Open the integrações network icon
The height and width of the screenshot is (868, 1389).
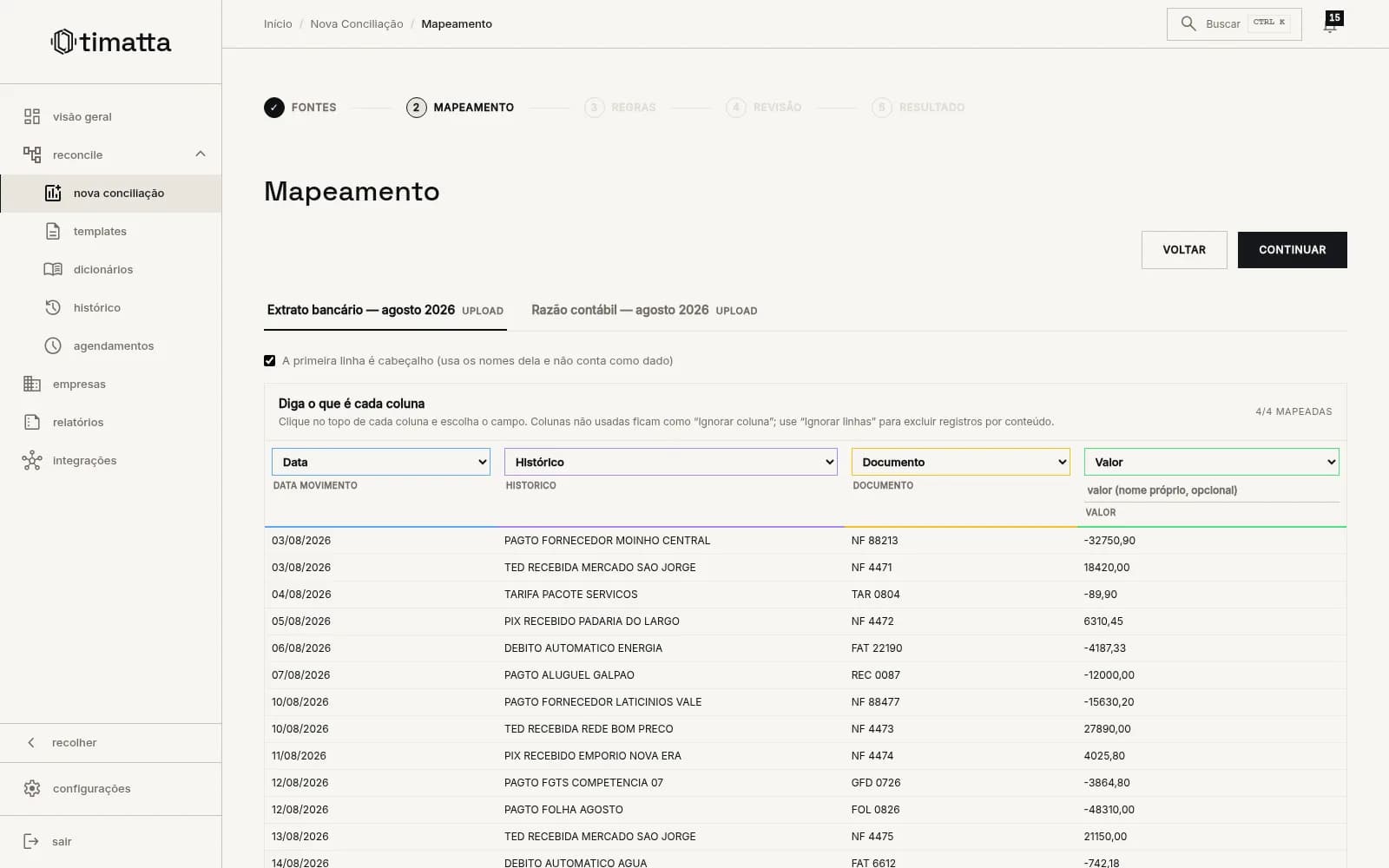click(32, 460)
